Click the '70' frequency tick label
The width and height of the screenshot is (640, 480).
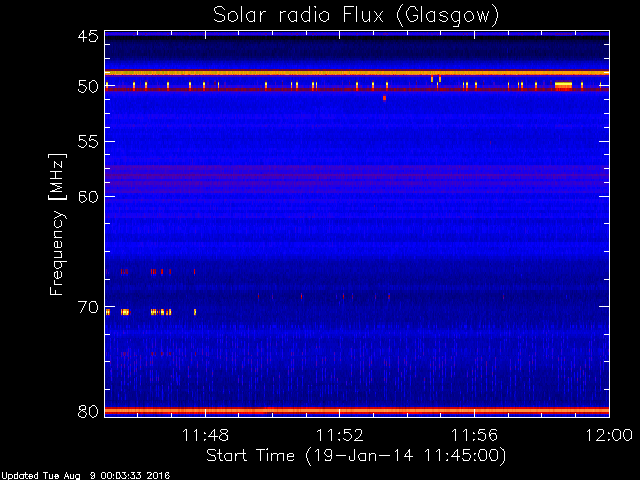point(88,307)
